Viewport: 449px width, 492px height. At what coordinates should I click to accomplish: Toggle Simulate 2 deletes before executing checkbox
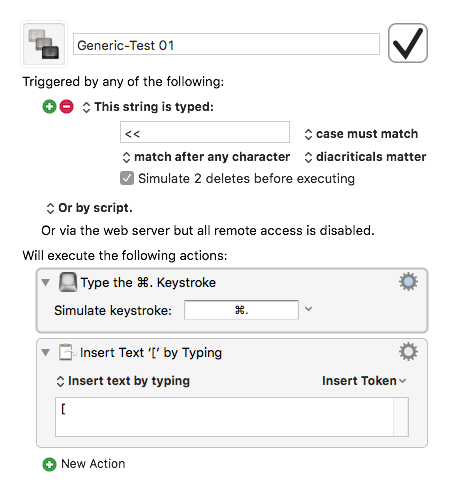pyautogui.click(x=127, y=178)
